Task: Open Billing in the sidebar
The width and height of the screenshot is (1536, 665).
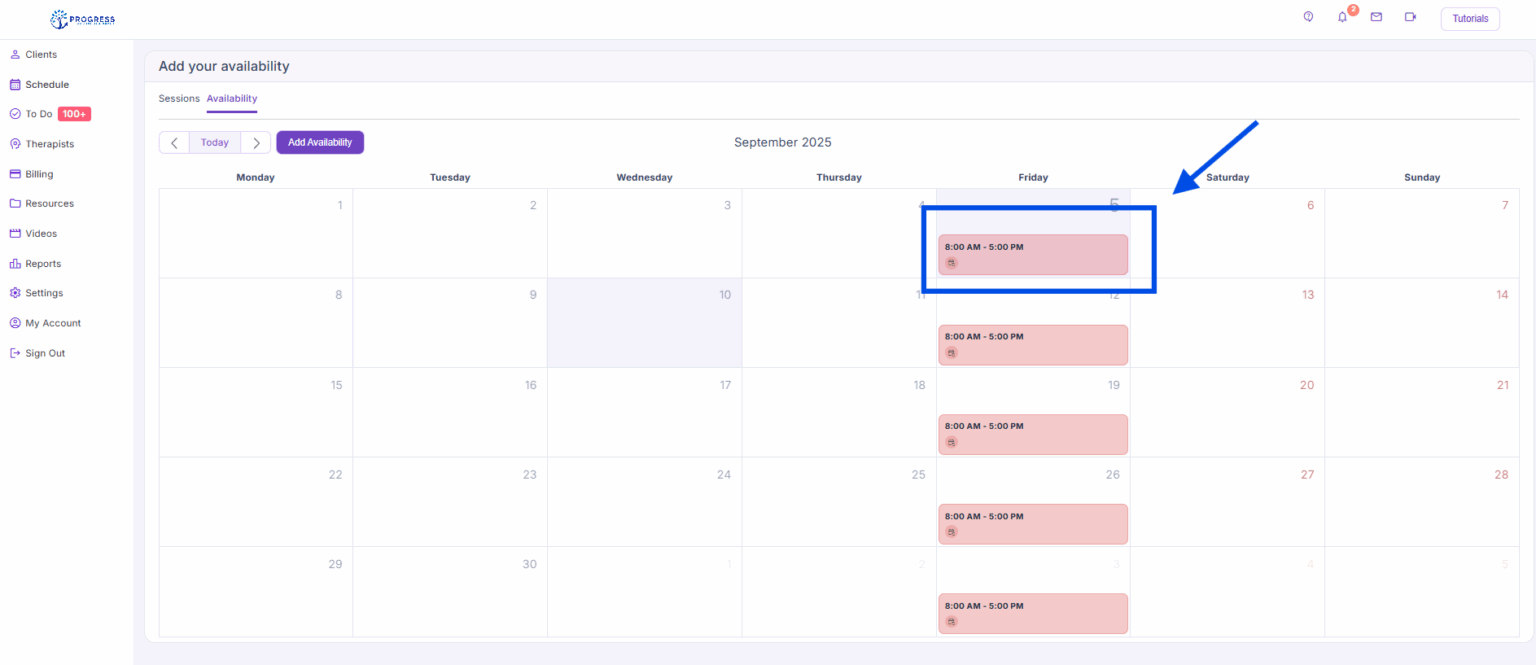Action: tap(39, 174)
